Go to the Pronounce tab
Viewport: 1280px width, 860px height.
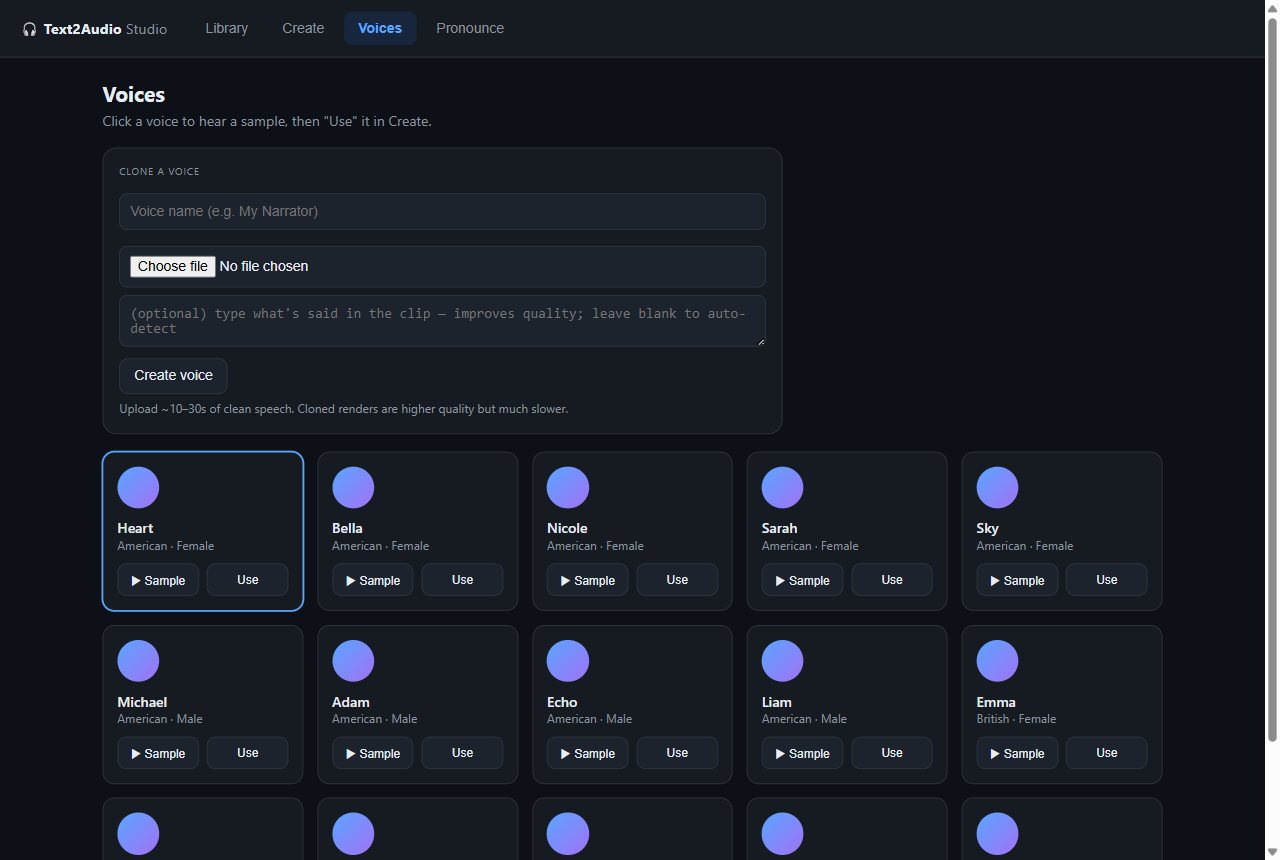click(470, 28)
